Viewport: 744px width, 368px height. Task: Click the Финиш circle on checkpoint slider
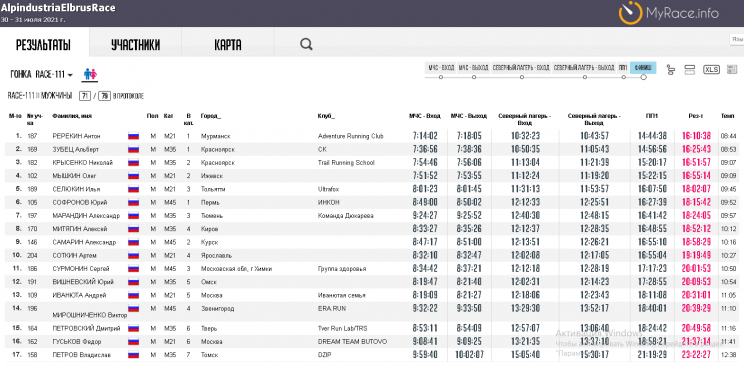[643, 77]
